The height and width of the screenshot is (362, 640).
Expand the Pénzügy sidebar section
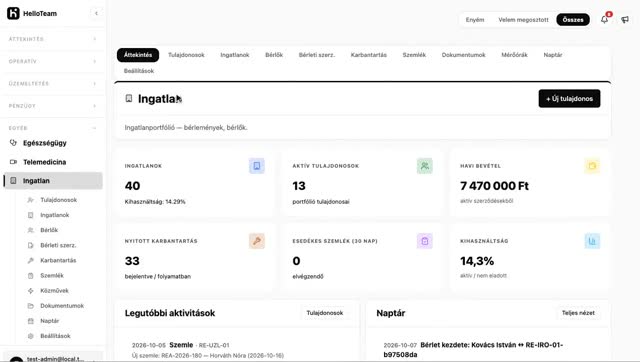pyautogui.click(x=52, y=106)
